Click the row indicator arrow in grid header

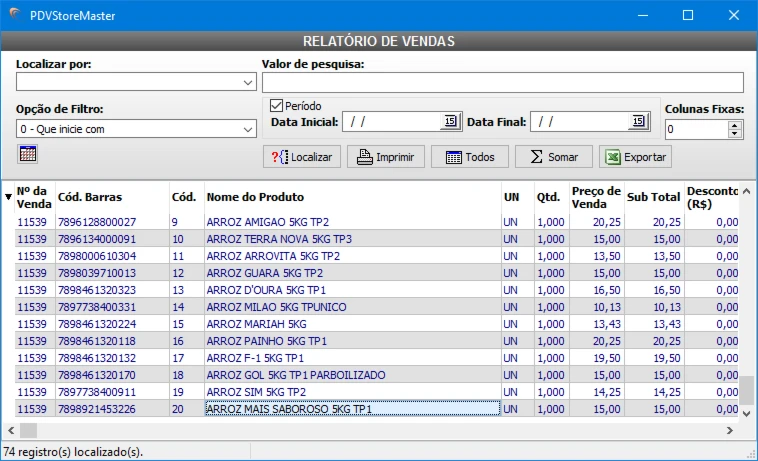coord(8,197)
